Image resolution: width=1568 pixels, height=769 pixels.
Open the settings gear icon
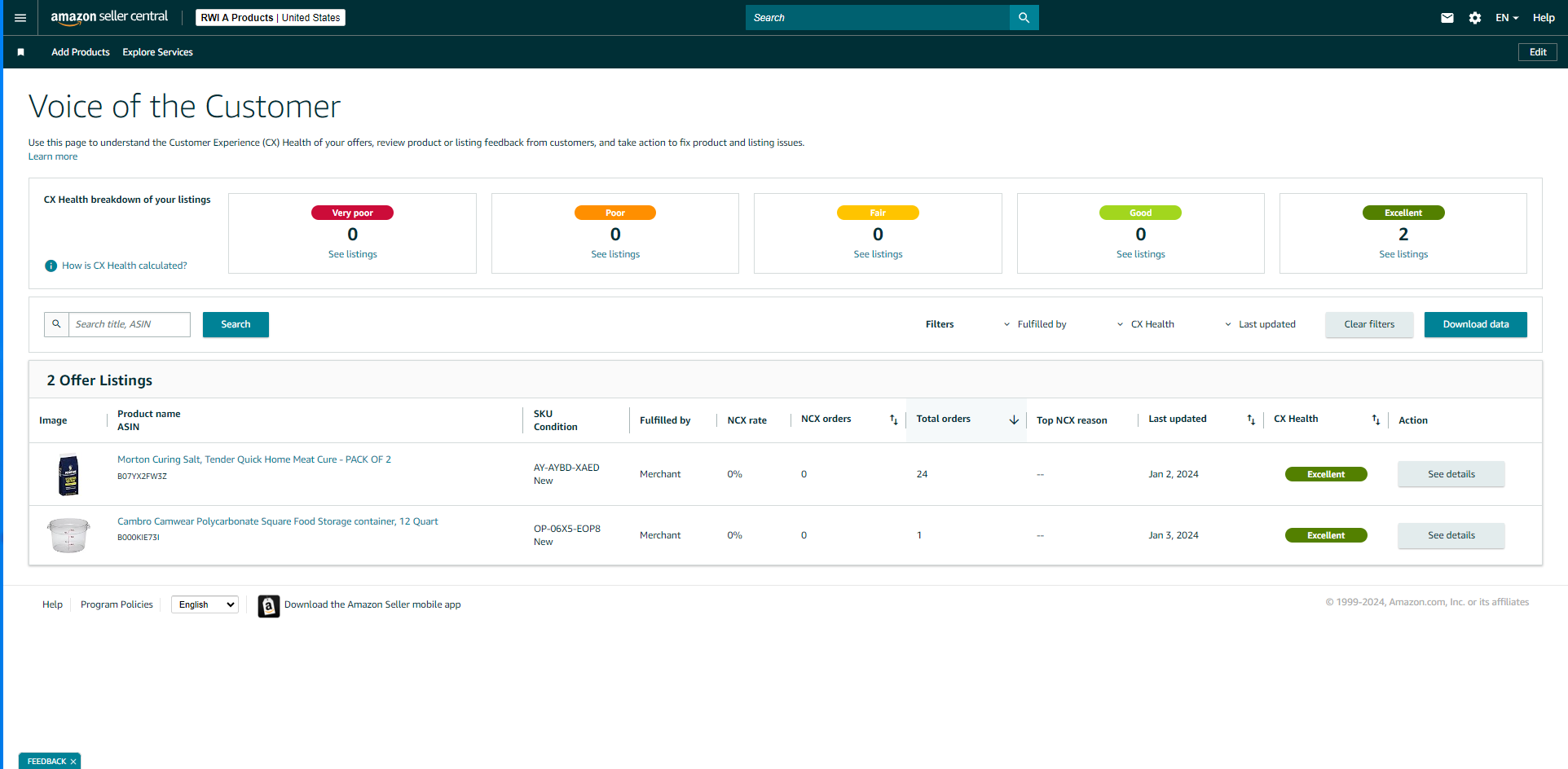(1475, 18)
